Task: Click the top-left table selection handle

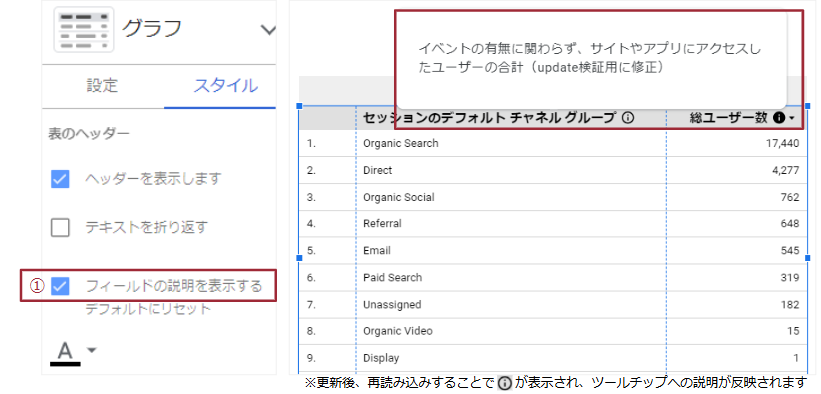Action: [299, 106]
